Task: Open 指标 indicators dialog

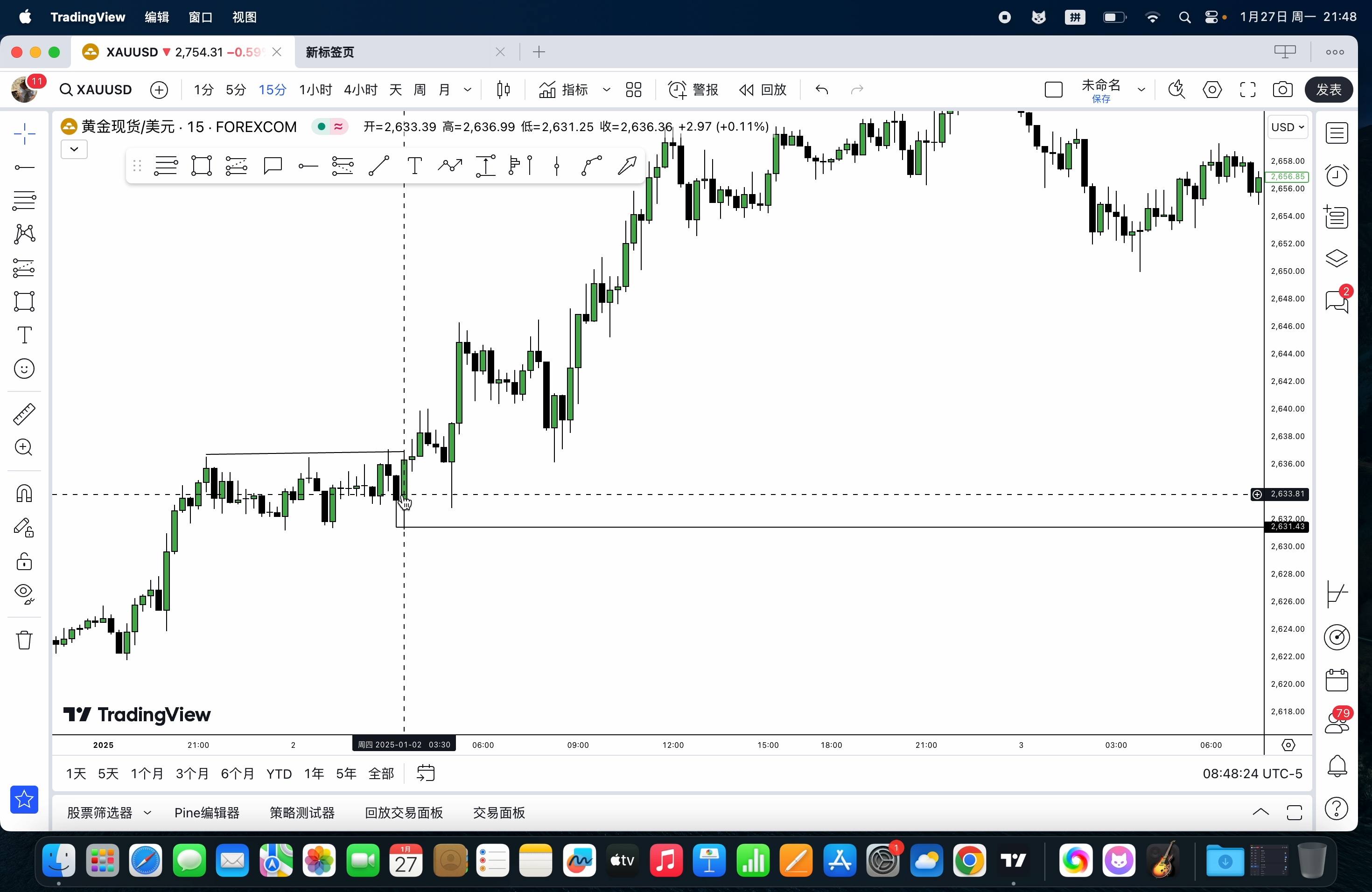Action: coord(563,89)
